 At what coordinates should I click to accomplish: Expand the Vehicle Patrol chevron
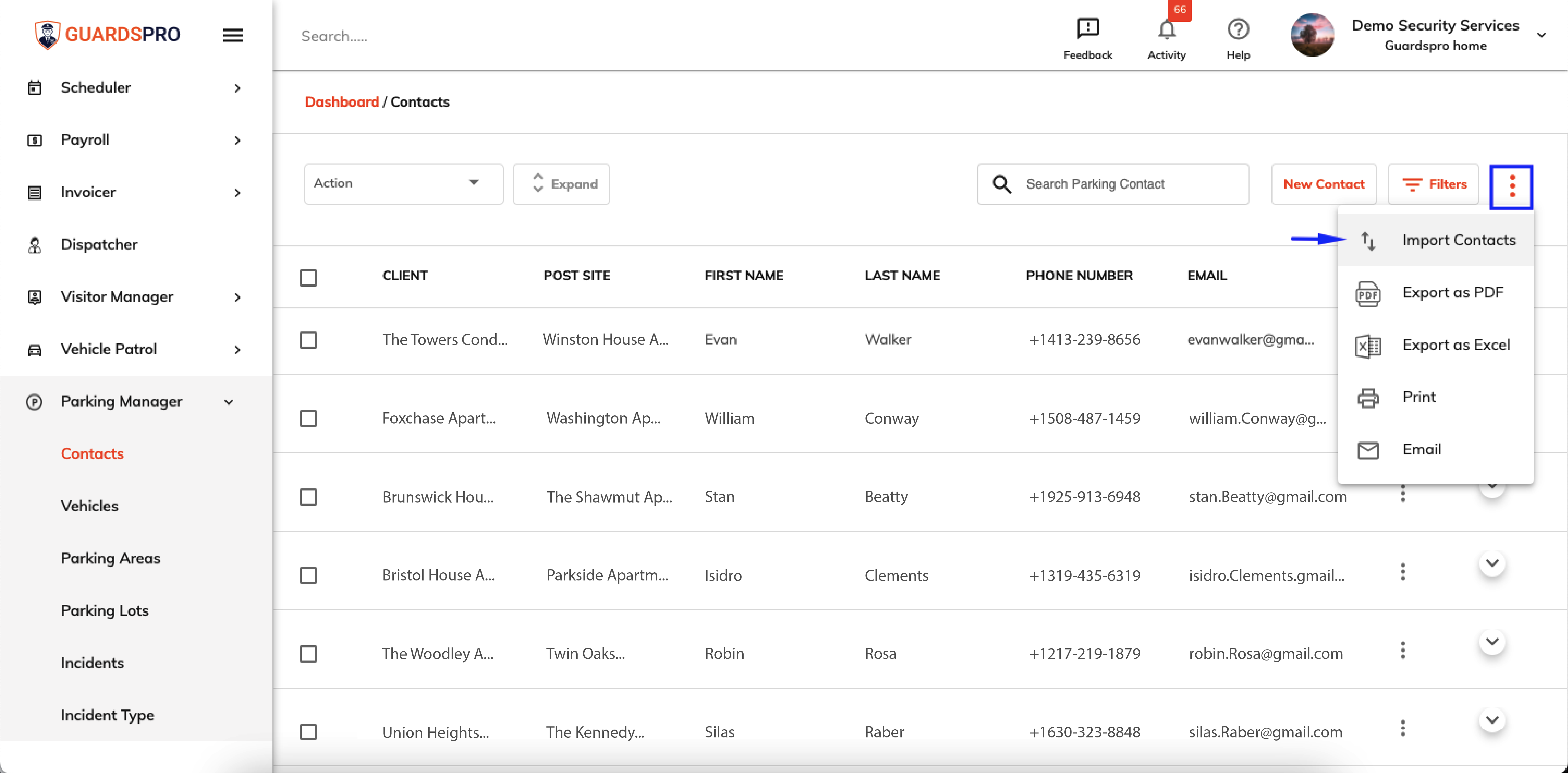coord(237,350)
